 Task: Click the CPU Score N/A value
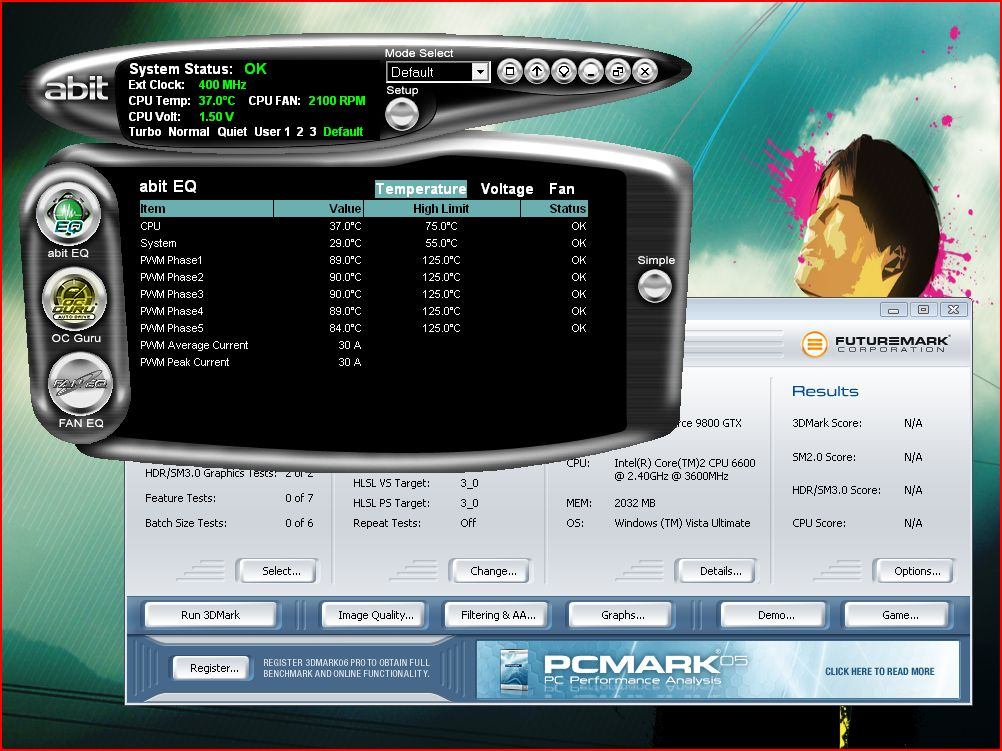click(x=913, y=523)
